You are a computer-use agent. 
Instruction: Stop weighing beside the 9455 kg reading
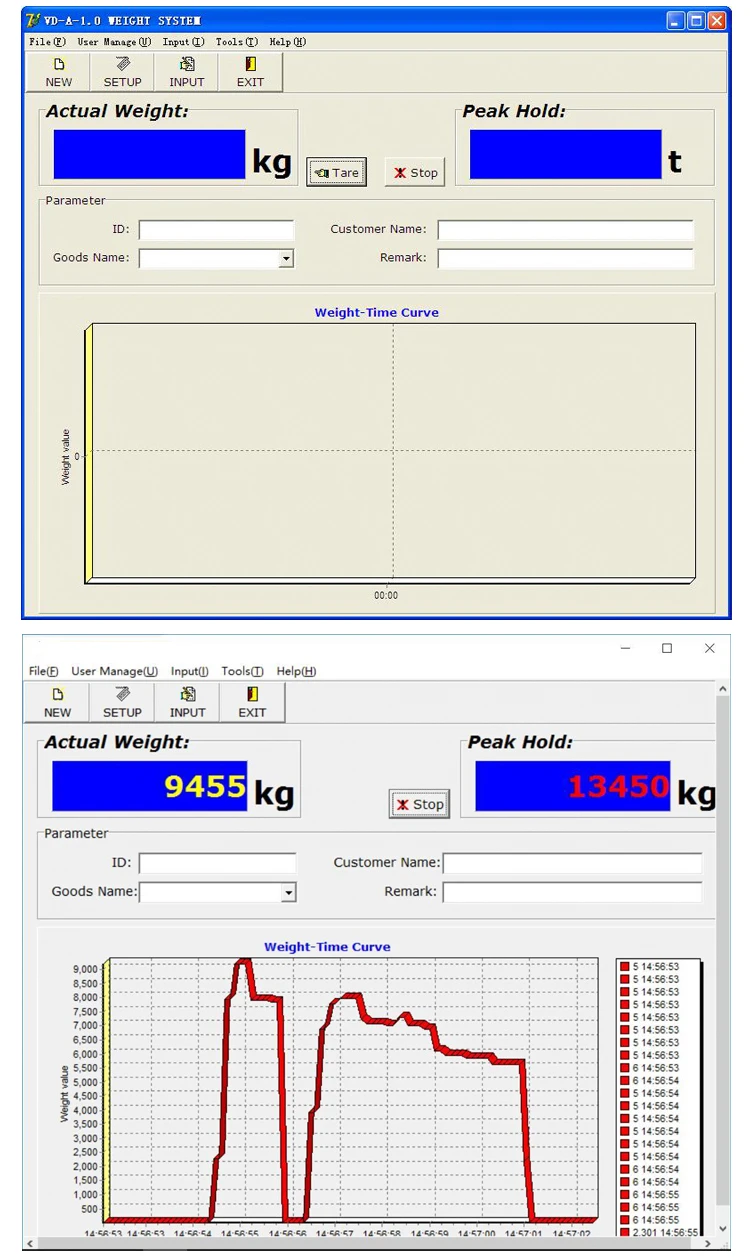tap(419, 804)
